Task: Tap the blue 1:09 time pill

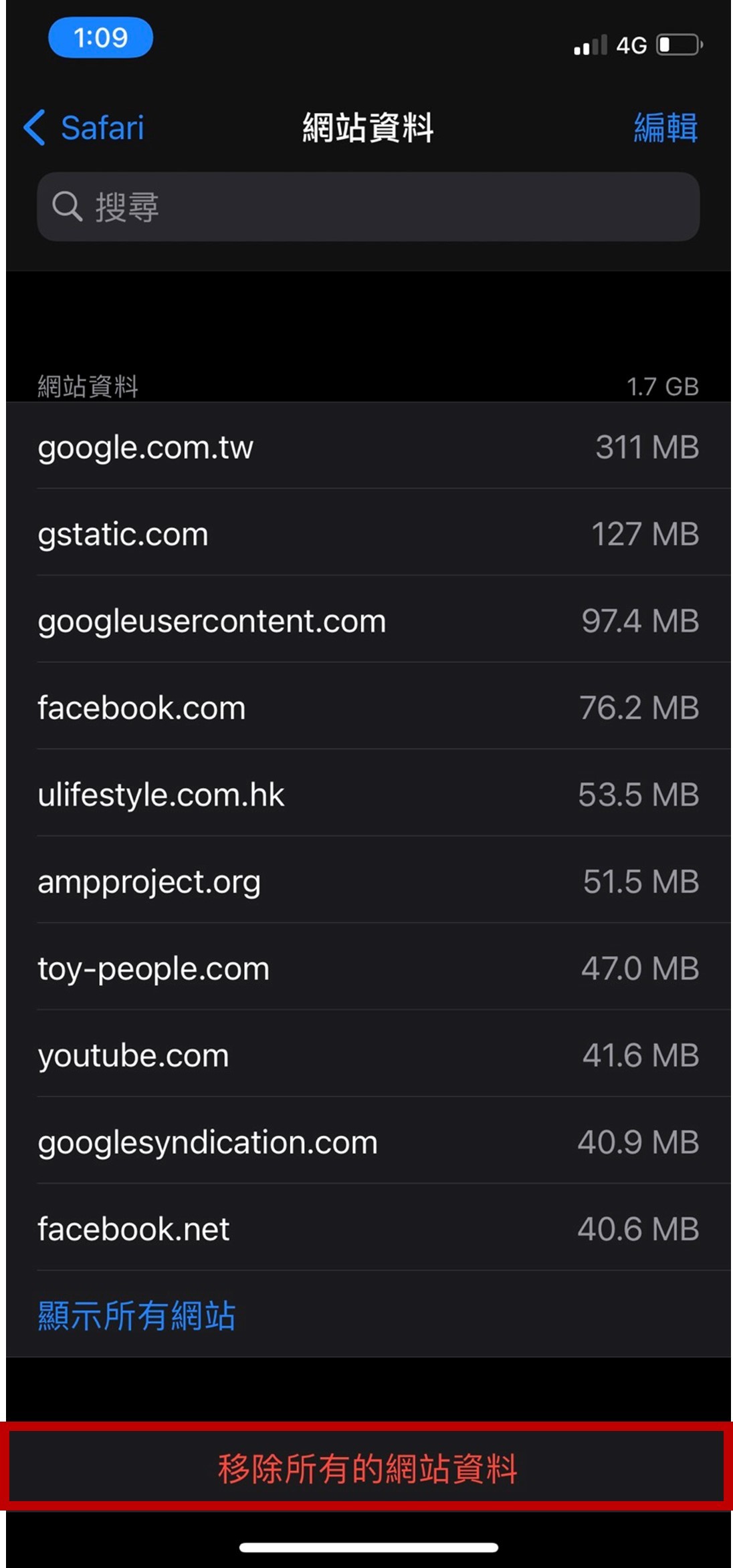Action: coord(100,37)
